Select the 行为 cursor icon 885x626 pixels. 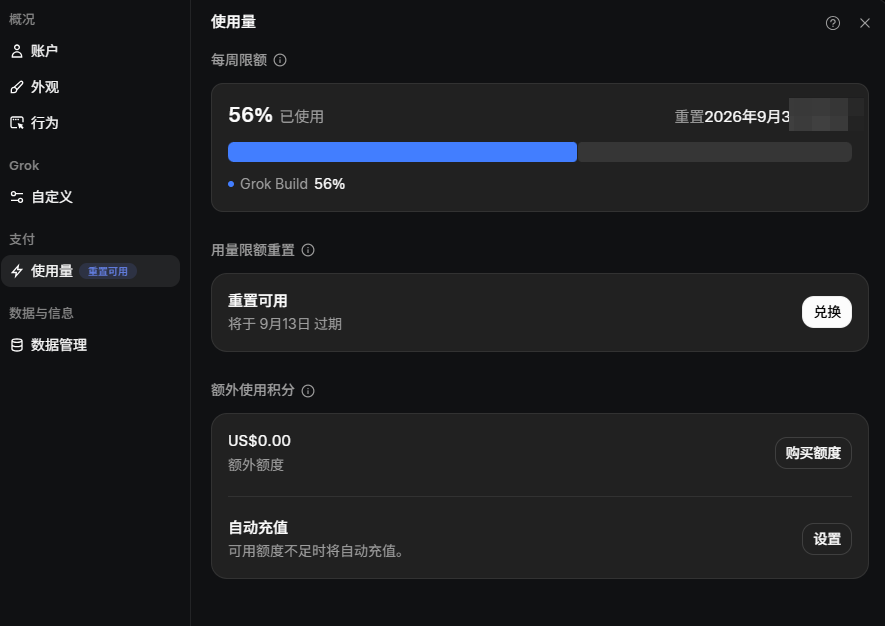point(17,122)
